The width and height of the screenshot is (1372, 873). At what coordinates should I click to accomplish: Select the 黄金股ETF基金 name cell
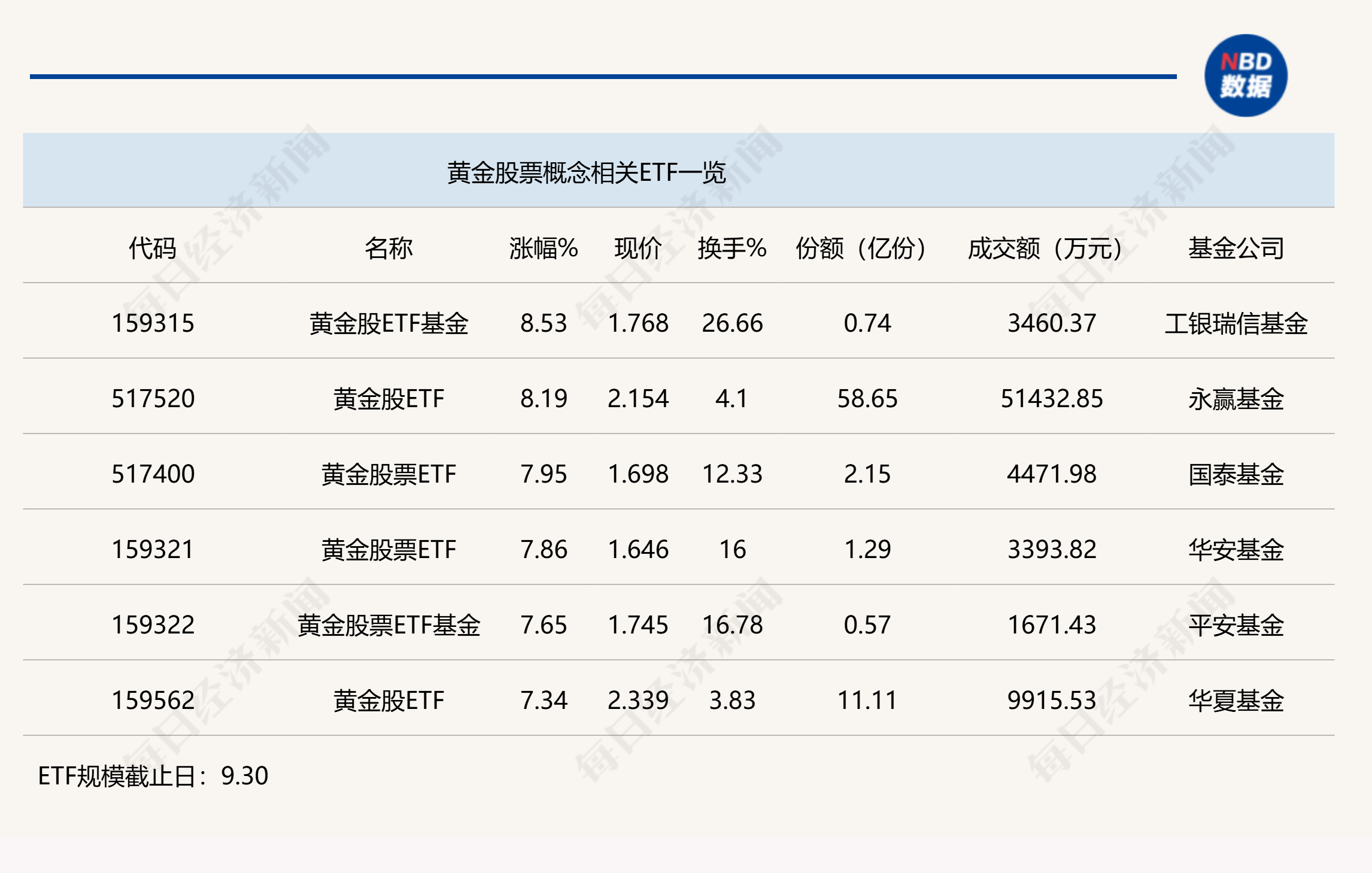(388, 323)
